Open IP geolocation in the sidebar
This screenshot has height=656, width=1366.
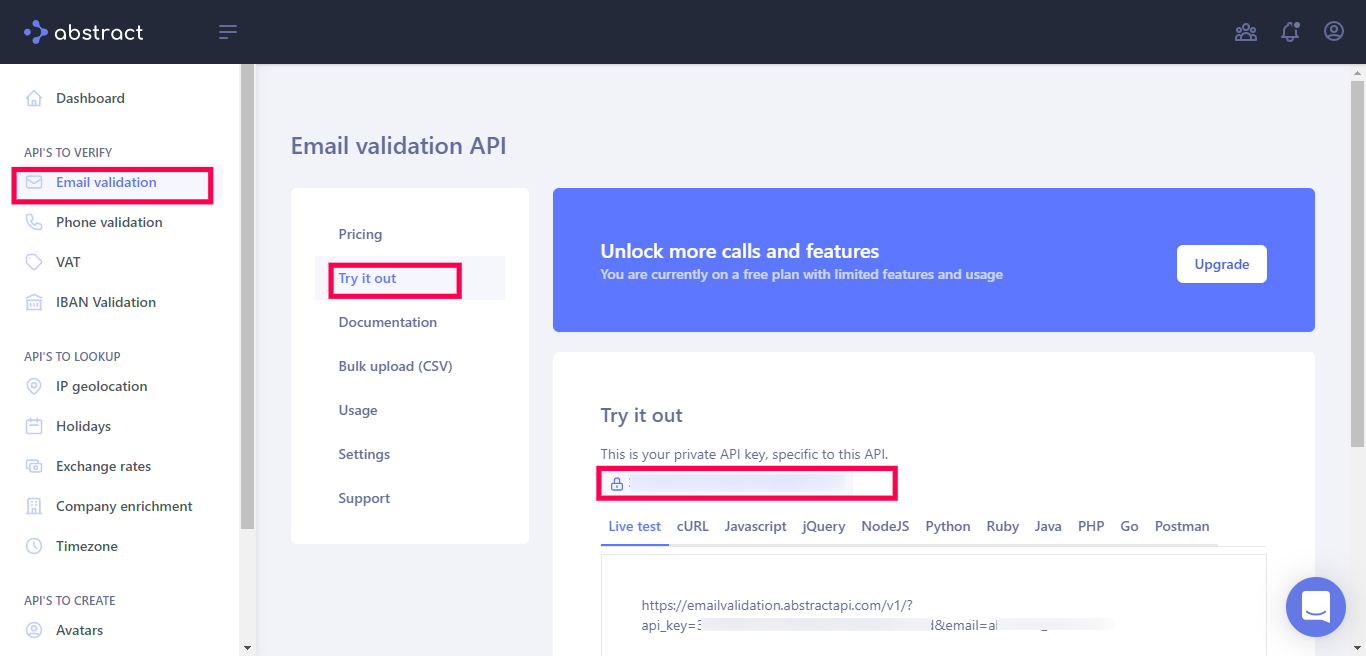[102, 386]
